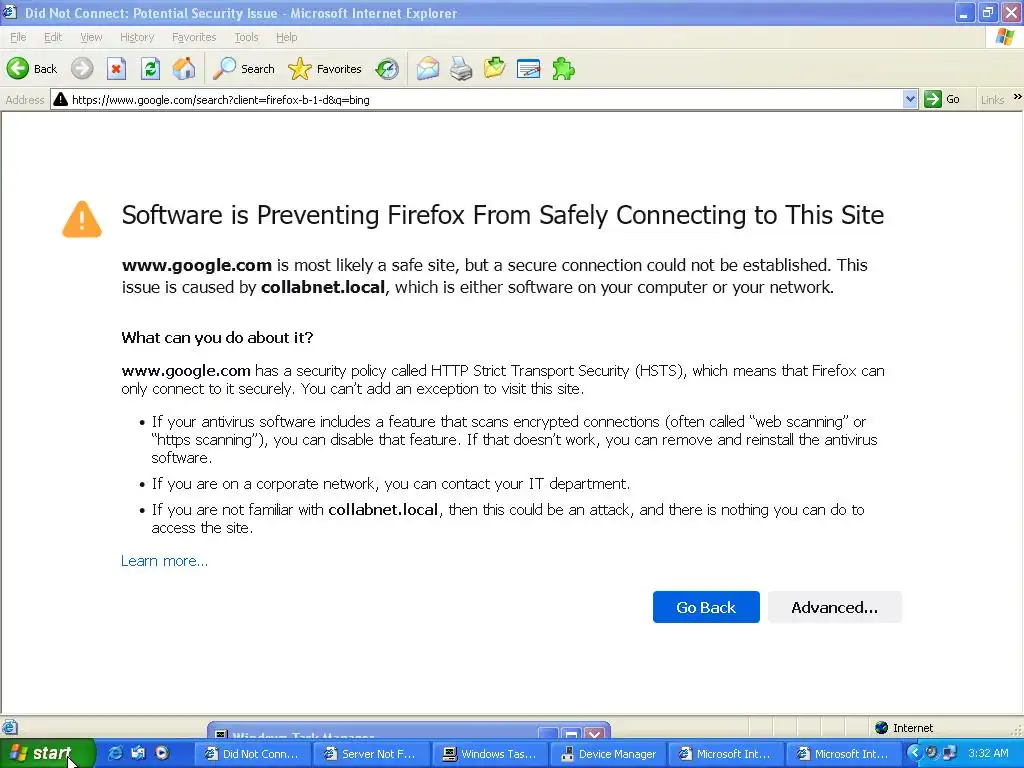The width and height of the screenshot is (1024, 768).
Task: Print the page with printer icon
Action: pos(461,69)
